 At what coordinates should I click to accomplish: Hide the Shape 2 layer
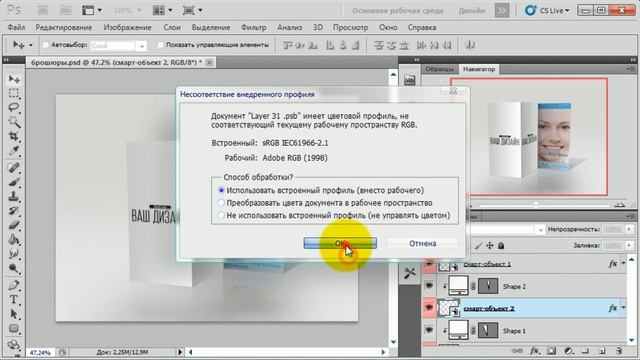[429, 286]
